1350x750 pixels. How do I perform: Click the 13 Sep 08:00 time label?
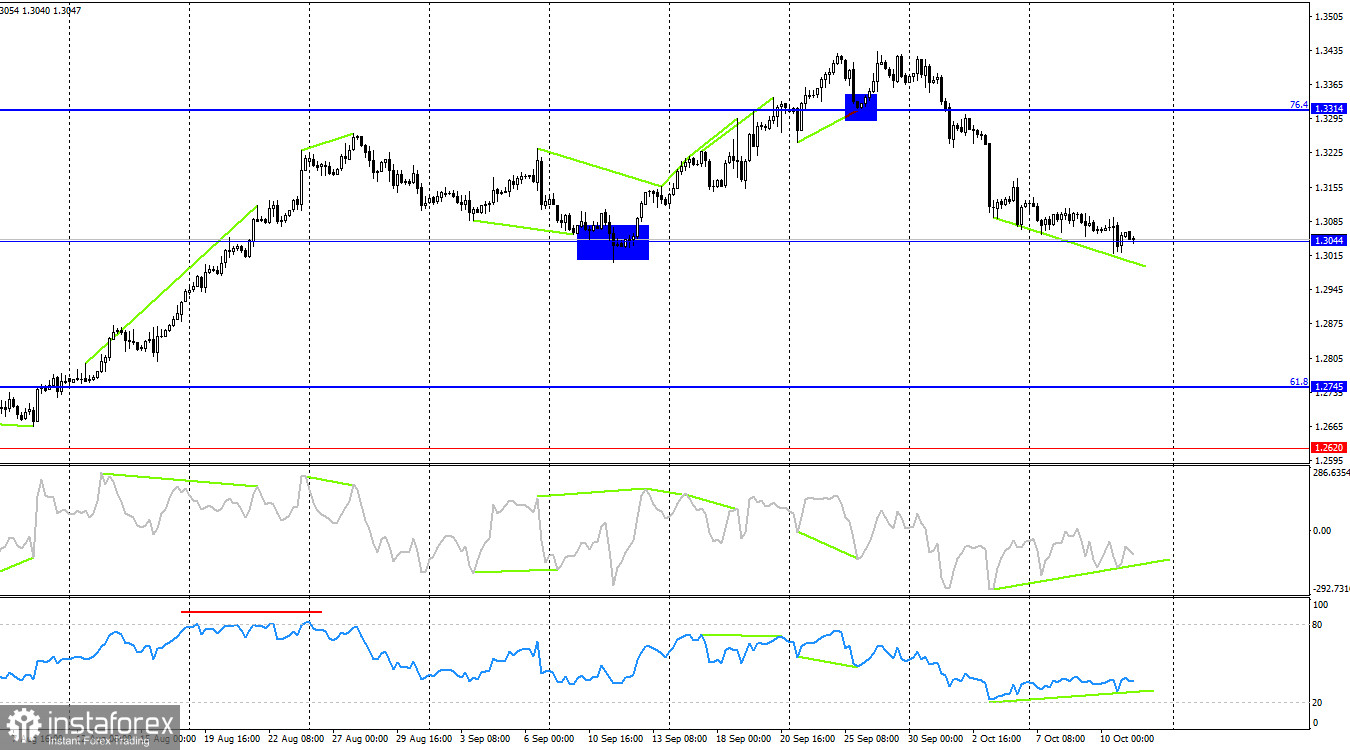click(678, 739)
